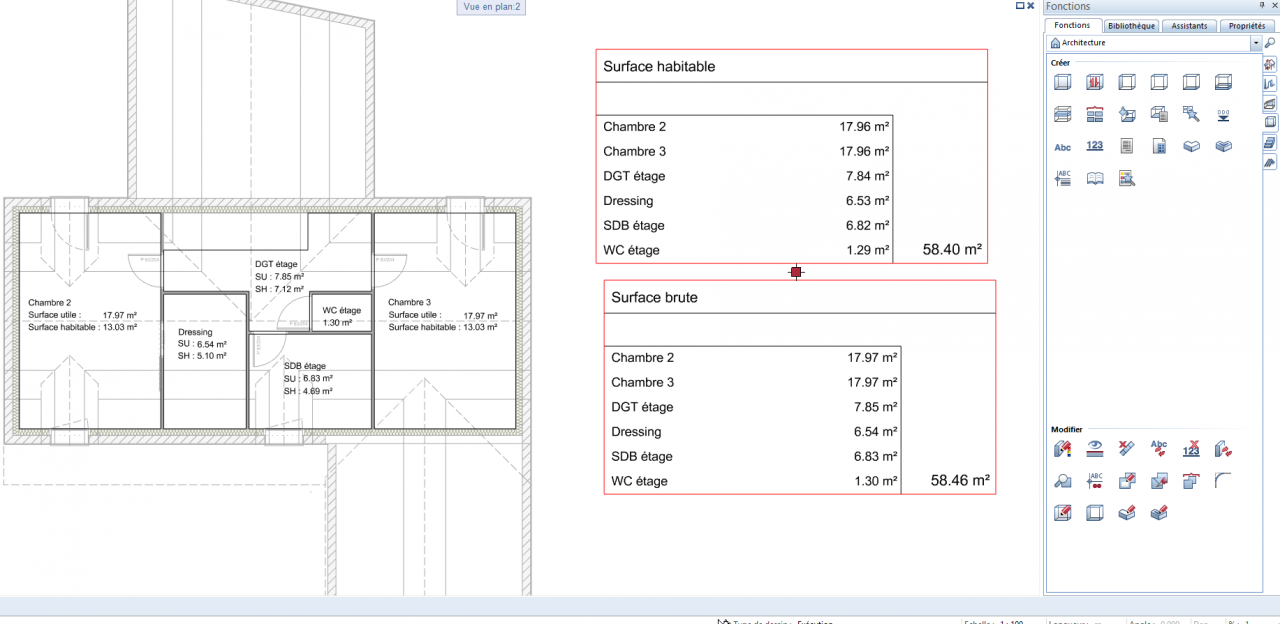Switch to the Bibliothèque tab

1132,26
